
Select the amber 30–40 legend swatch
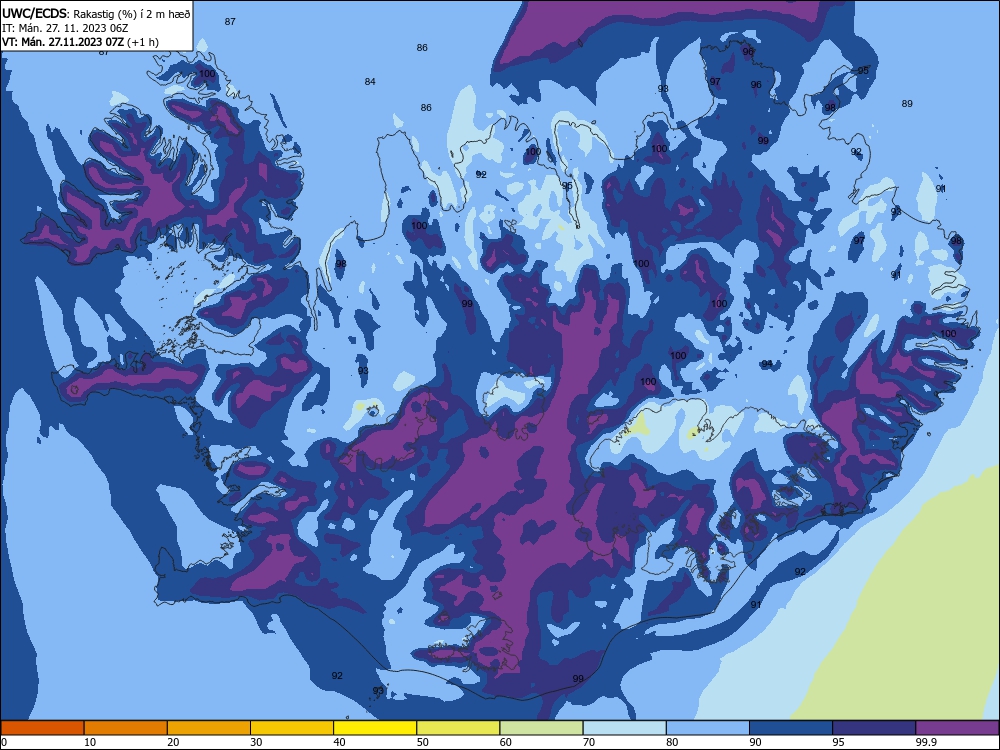click(x=292, y=728)
